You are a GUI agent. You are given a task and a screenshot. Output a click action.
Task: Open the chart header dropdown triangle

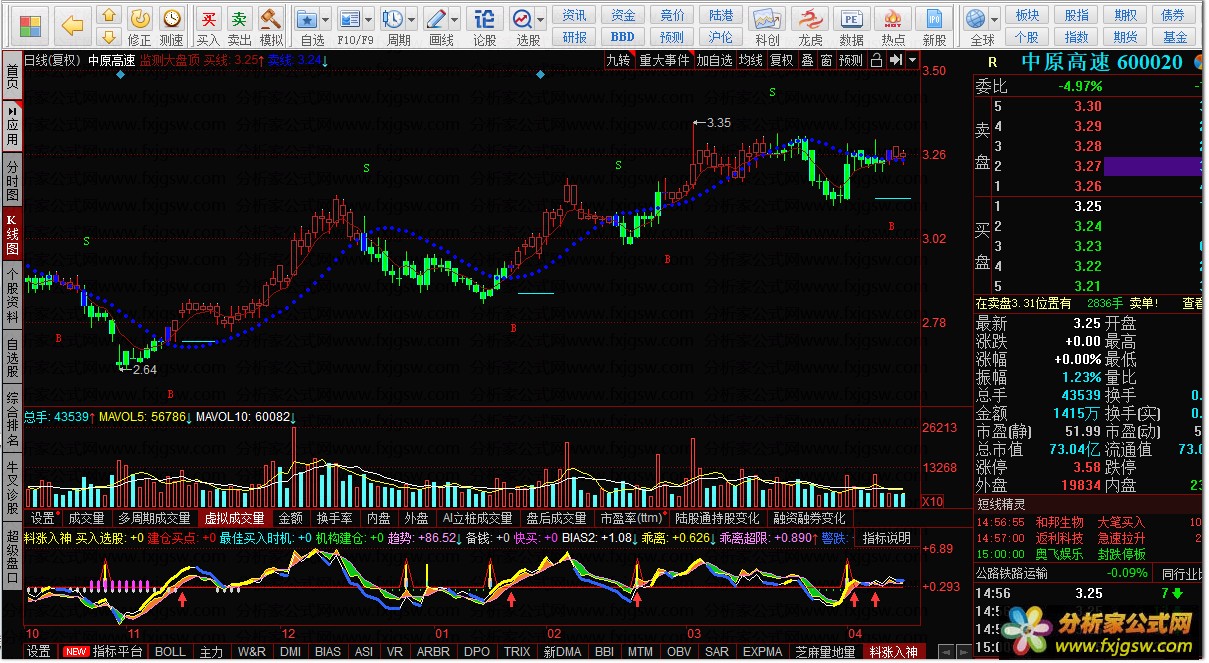913,60
